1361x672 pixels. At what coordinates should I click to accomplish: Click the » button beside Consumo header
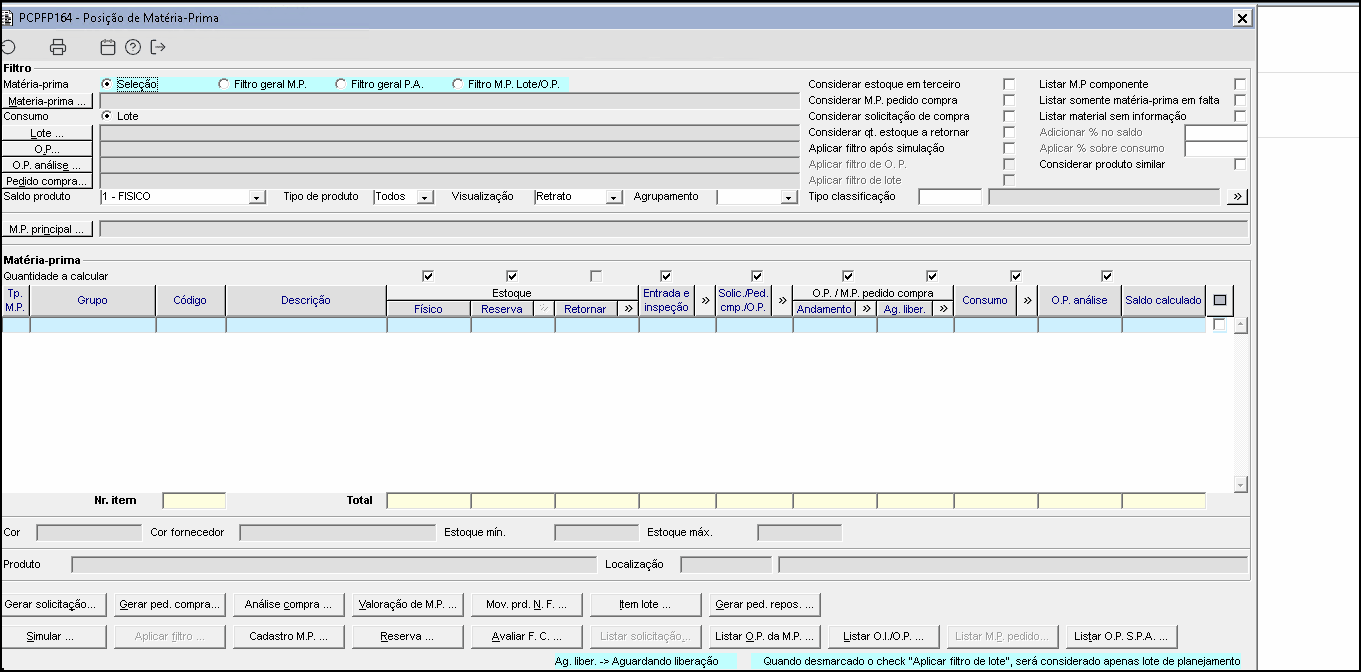coord(1027,300)
